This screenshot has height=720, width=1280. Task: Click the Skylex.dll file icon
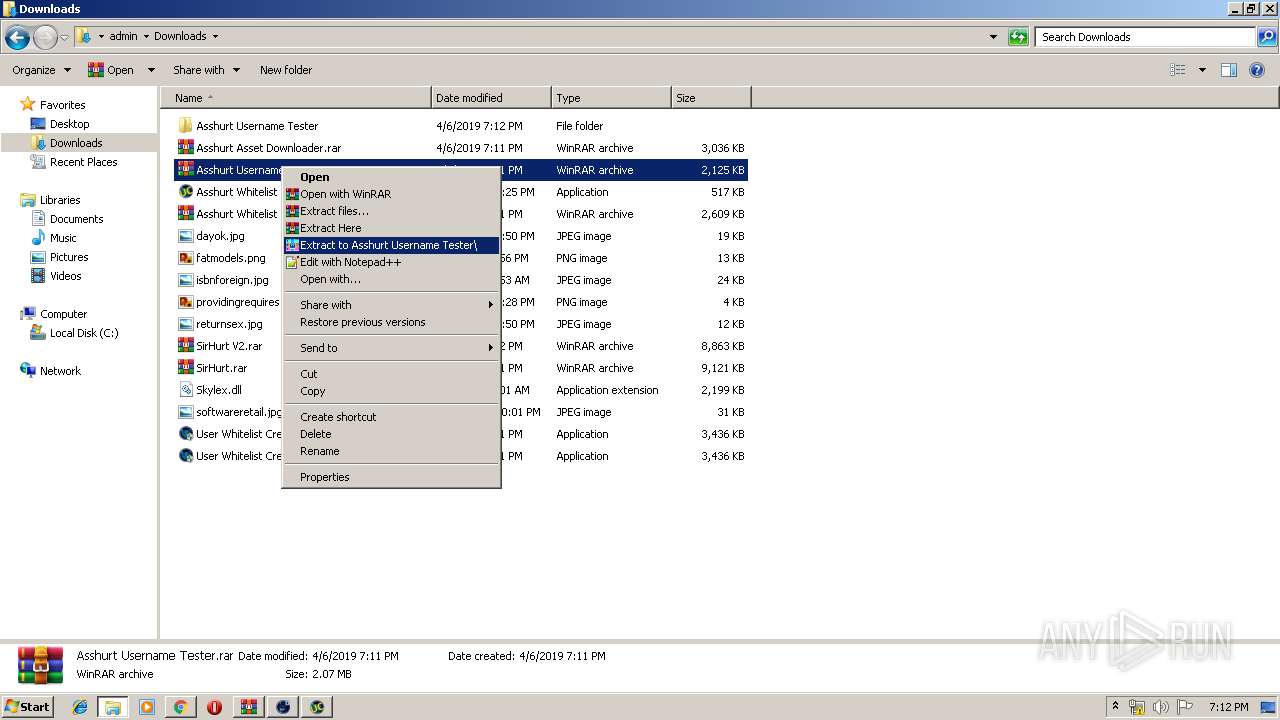coord(185,390)
